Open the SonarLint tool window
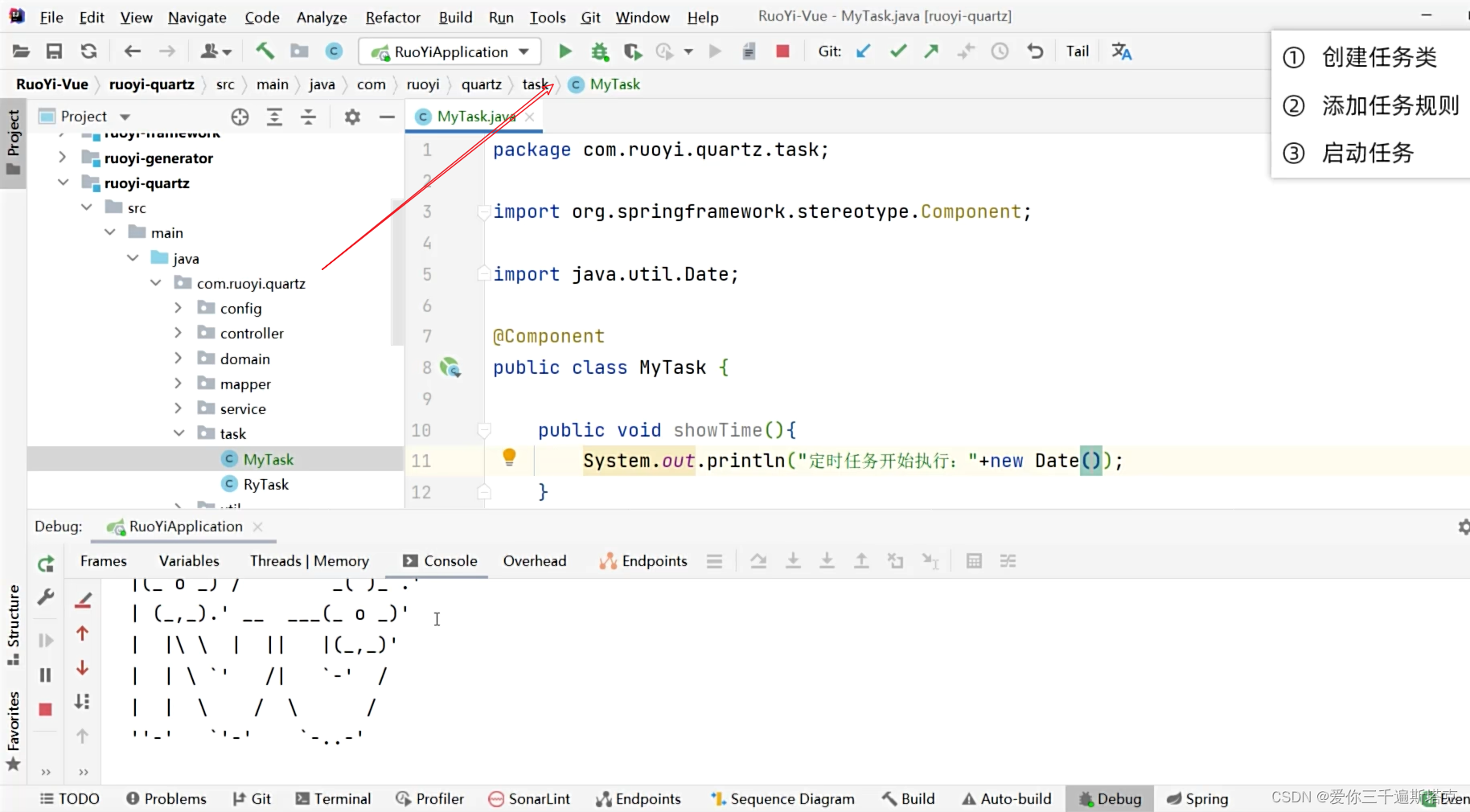The image size is (1470, 812). (x=529, y=798)
